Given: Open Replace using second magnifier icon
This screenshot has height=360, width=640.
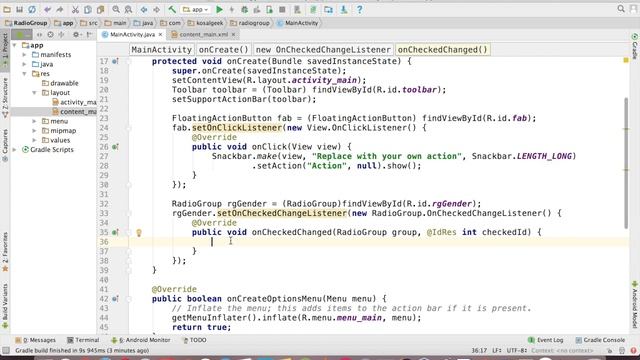Looking at the screenshot, I should click(128, 9).
